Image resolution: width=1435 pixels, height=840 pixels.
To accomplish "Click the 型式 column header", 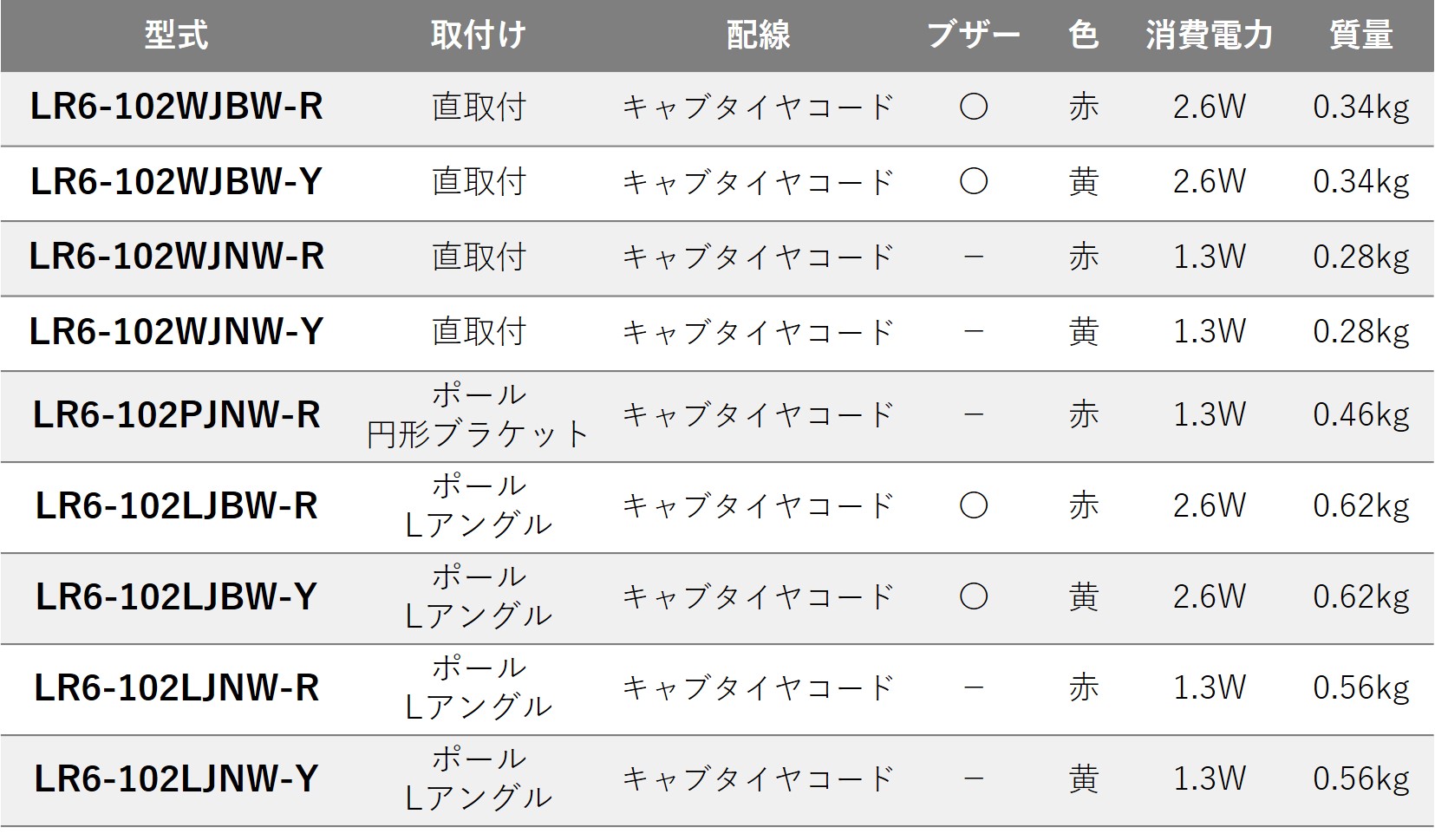I will click(176, 36).
